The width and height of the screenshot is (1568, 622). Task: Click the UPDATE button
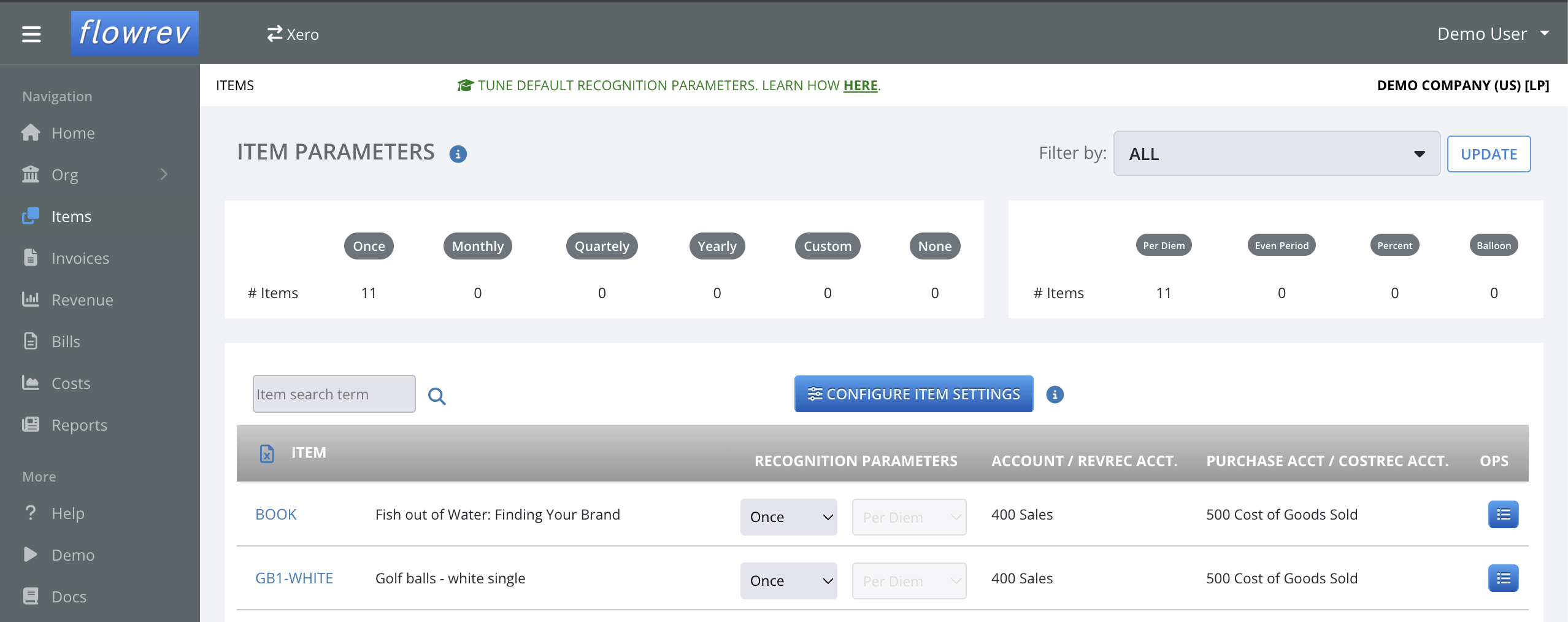[1489, 154]
